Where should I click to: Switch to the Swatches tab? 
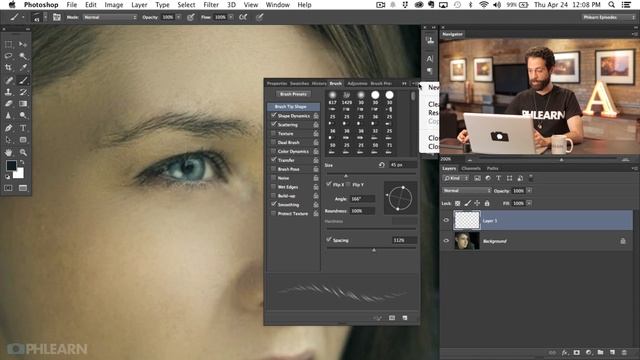coord(299,83)
